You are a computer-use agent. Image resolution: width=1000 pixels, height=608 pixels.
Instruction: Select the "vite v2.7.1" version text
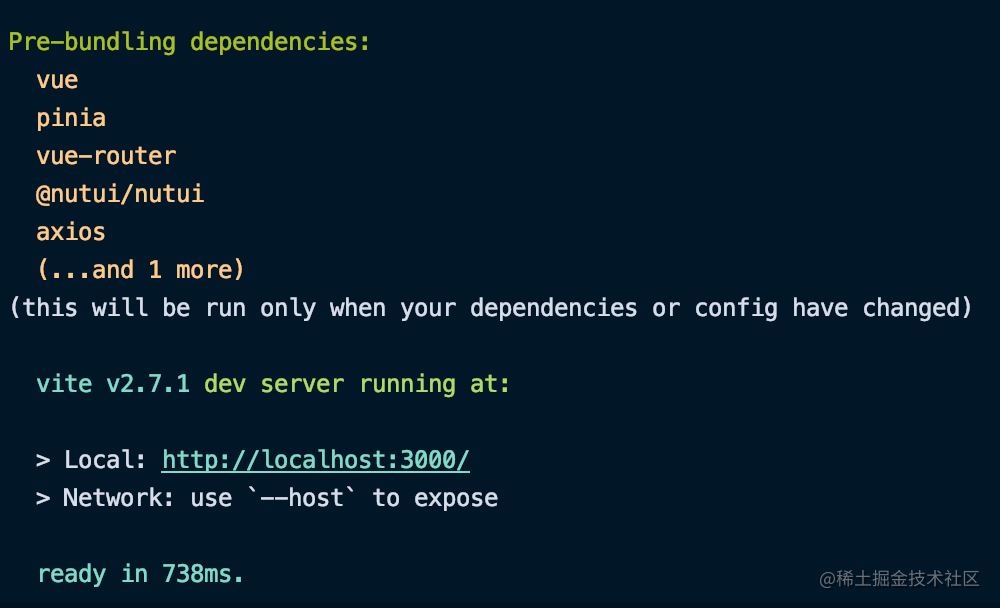[113, 384]
